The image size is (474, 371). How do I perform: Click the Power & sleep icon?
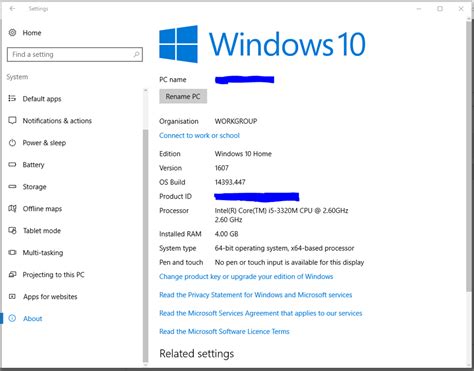tap(12, 143)
